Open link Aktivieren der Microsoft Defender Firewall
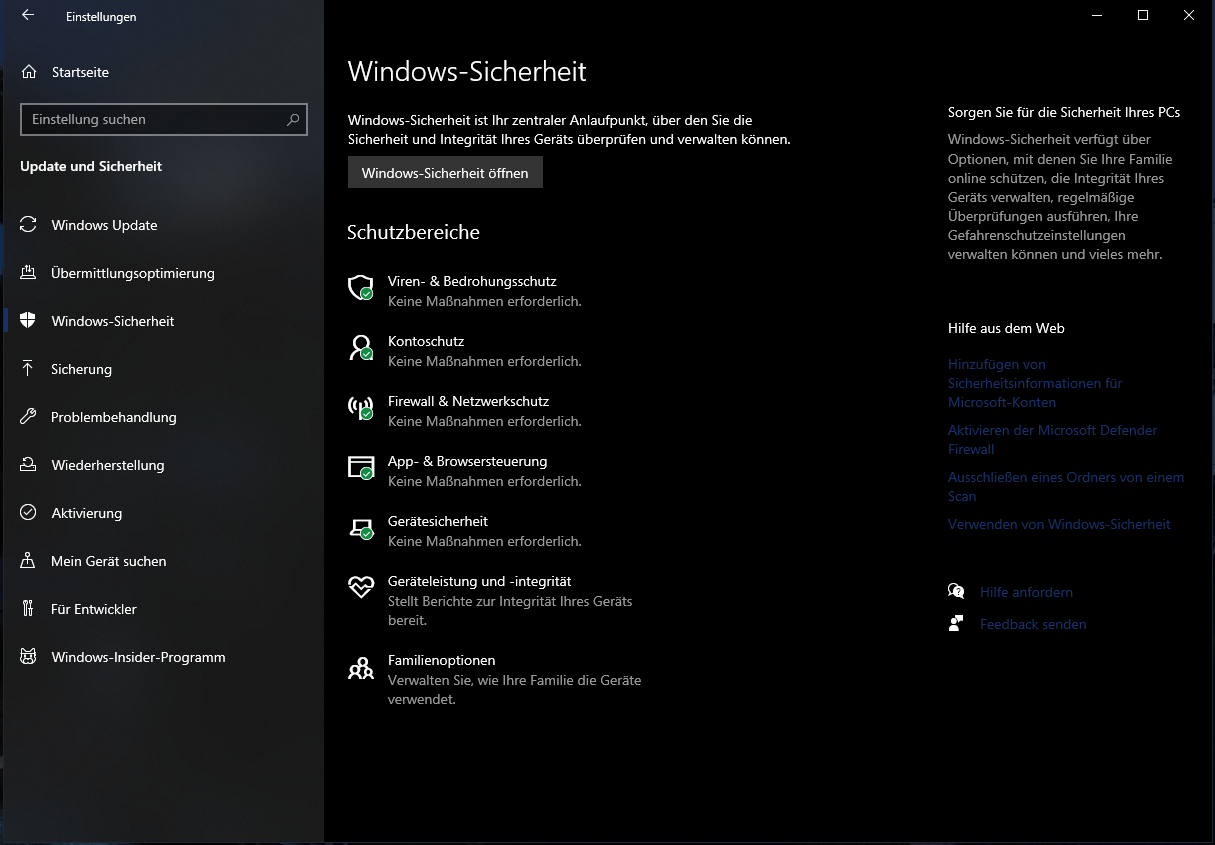1215x845 pixels. pos(1052,440)
